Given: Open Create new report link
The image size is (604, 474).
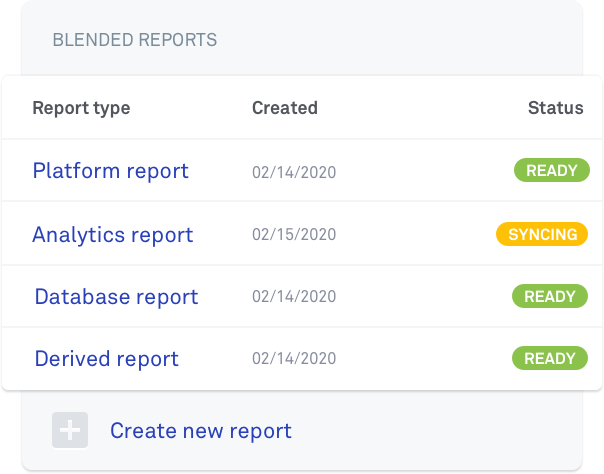Looking at the screenshot, I should pyautogui.click(x=200, y=431).
